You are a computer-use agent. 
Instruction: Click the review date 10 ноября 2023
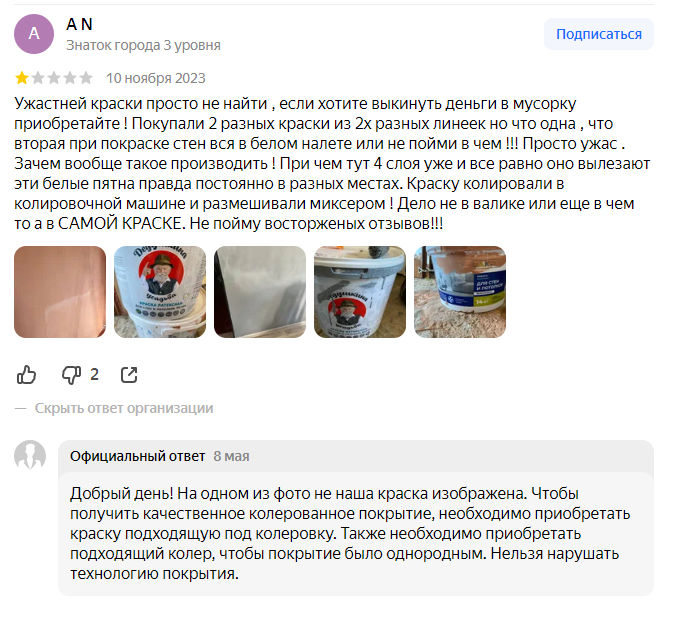click(x=156, y=78)
